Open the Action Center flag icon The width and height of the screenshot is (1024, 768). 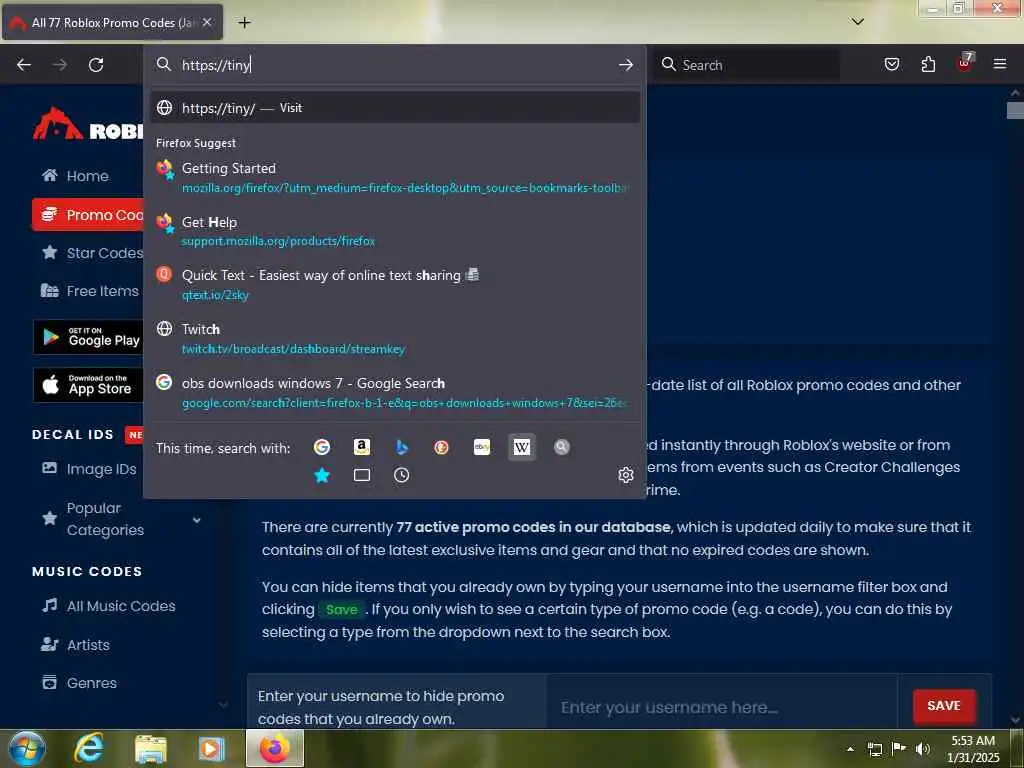899,748
